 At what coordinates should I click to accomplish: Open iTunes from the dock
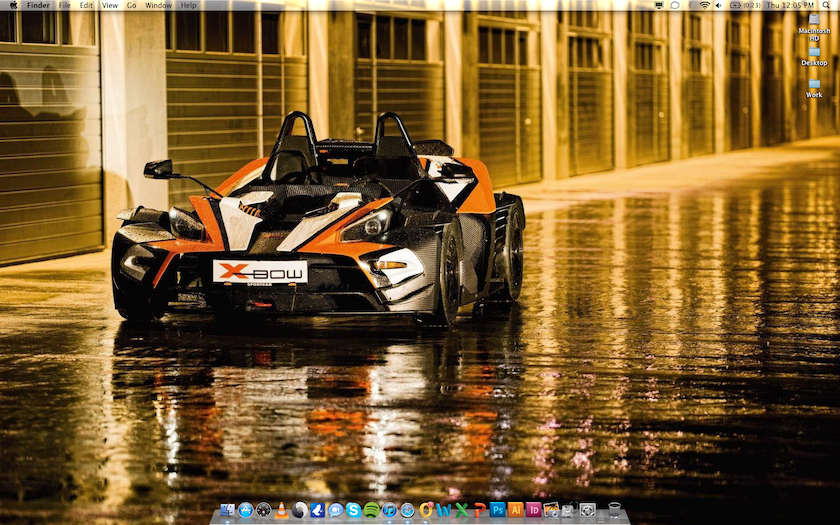coord(389,510)
